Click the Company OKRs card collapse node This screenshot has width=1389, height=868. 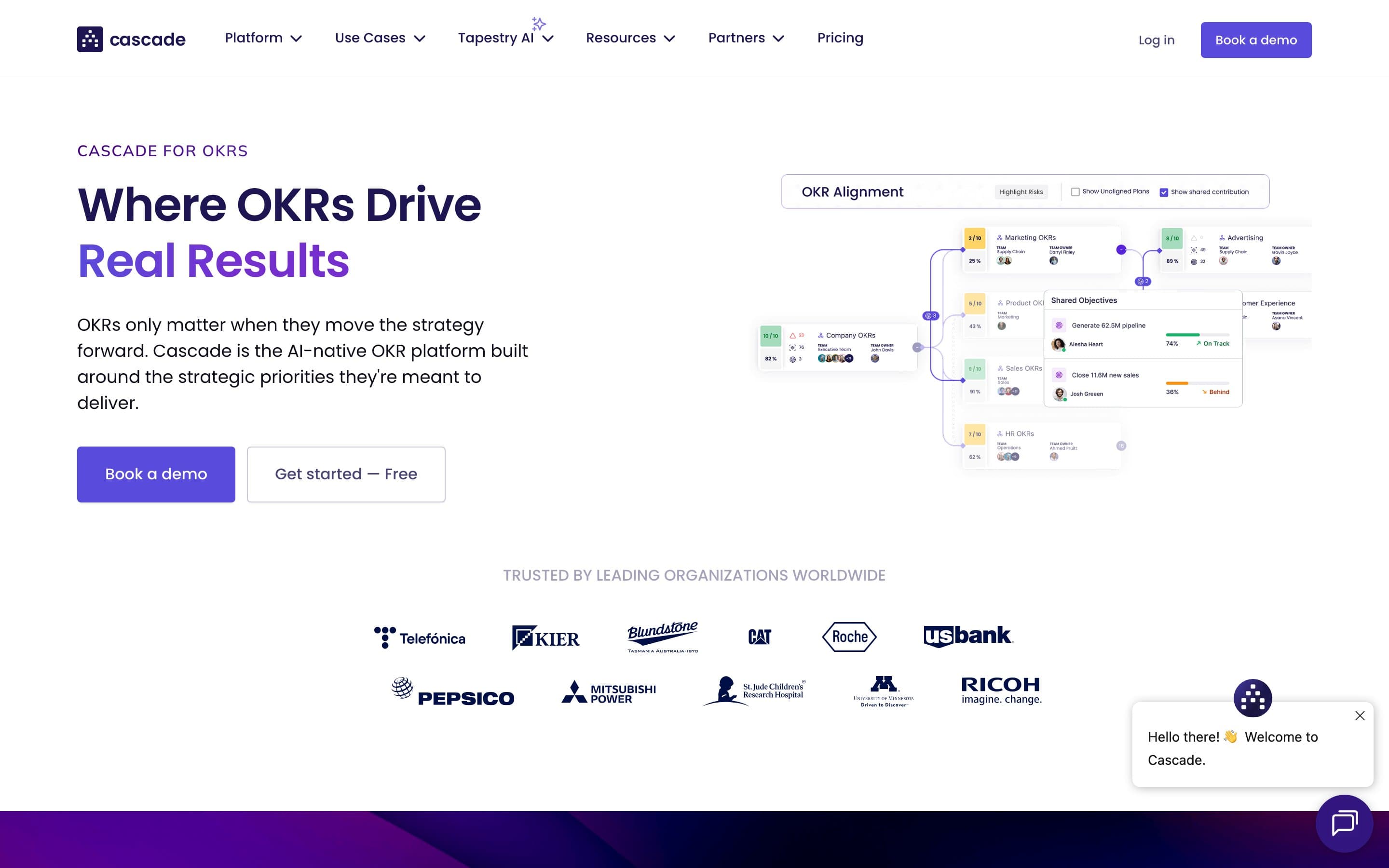point(917,347)
